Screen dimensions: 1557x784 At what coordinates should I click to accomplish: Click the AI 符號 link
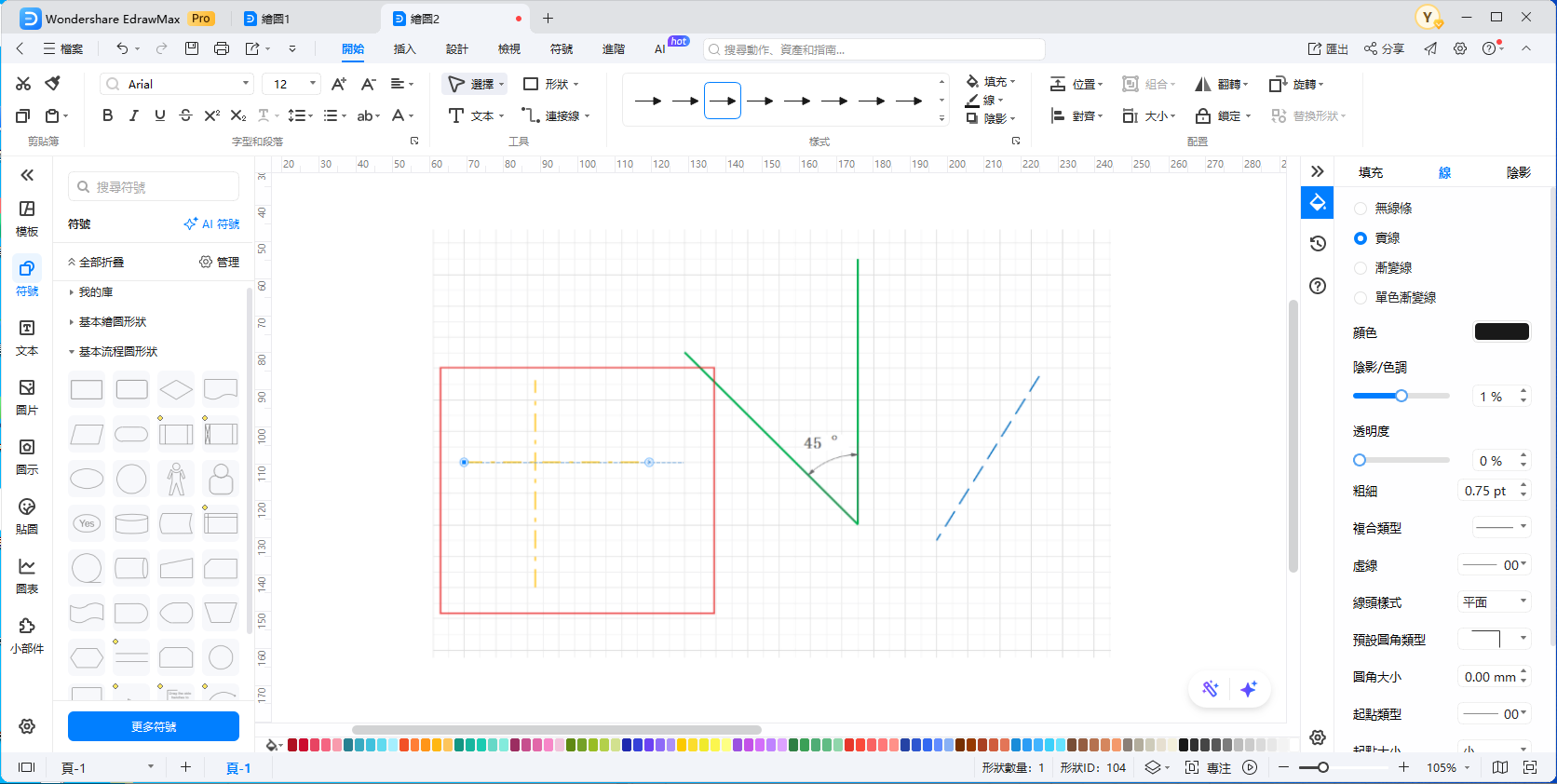[x=212, y=224]
